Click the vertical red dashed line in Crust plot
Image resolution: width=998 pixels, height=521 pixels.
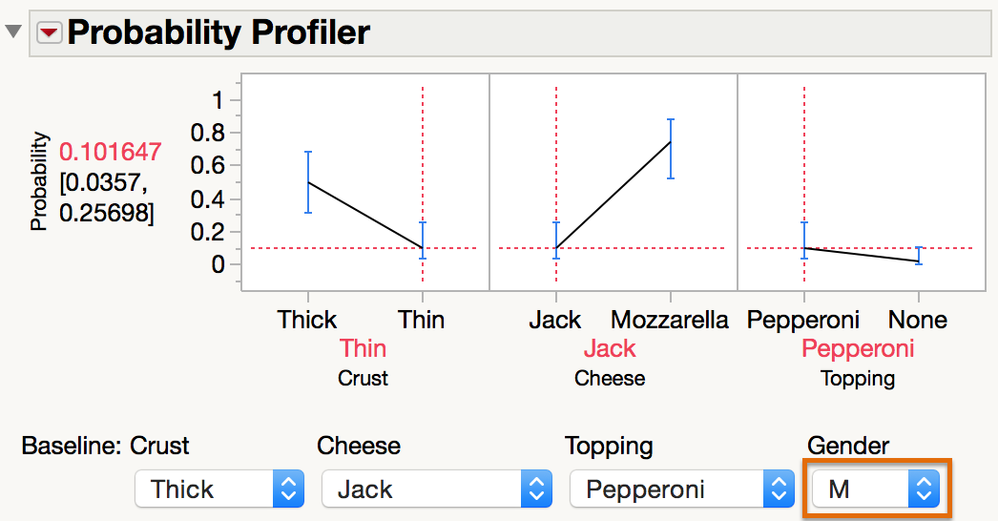tap(423, 184)
